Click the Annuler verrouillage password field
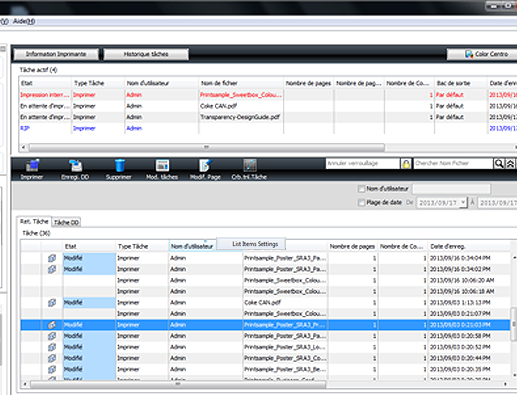The image size is (517, 395). [362, 163]
